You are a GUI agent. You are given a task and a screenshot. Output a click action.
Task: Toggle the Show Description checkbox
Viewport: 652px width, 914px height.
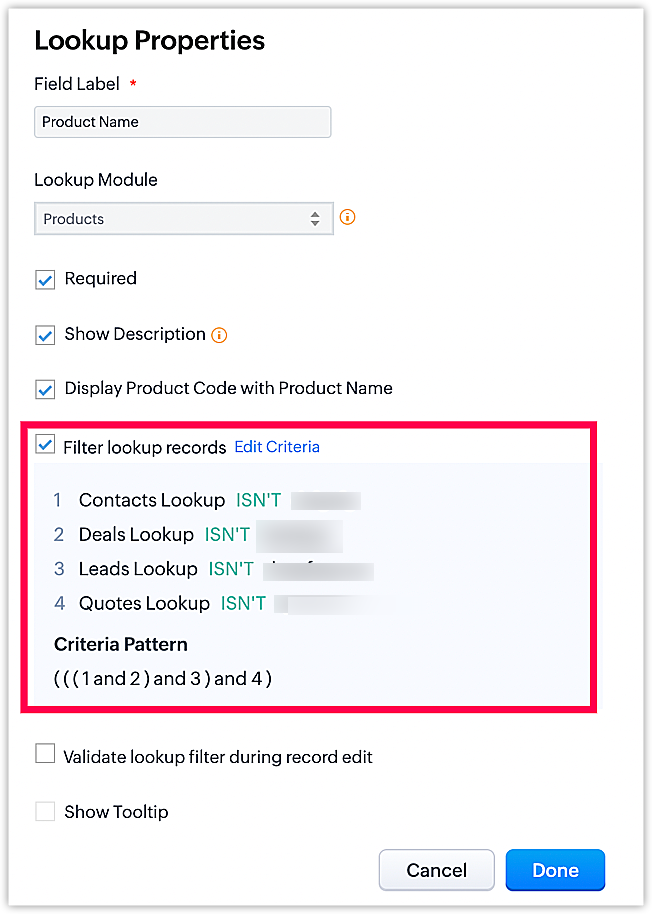45,335
